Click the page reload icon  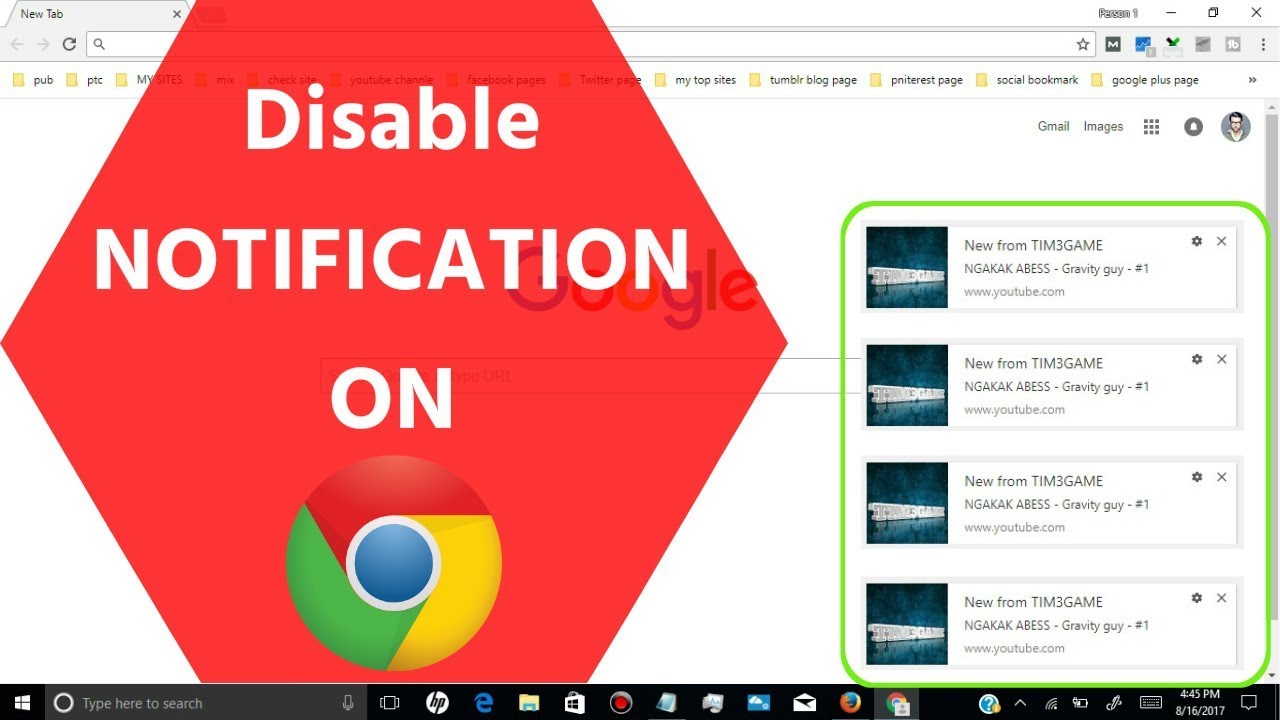[68, 44]
